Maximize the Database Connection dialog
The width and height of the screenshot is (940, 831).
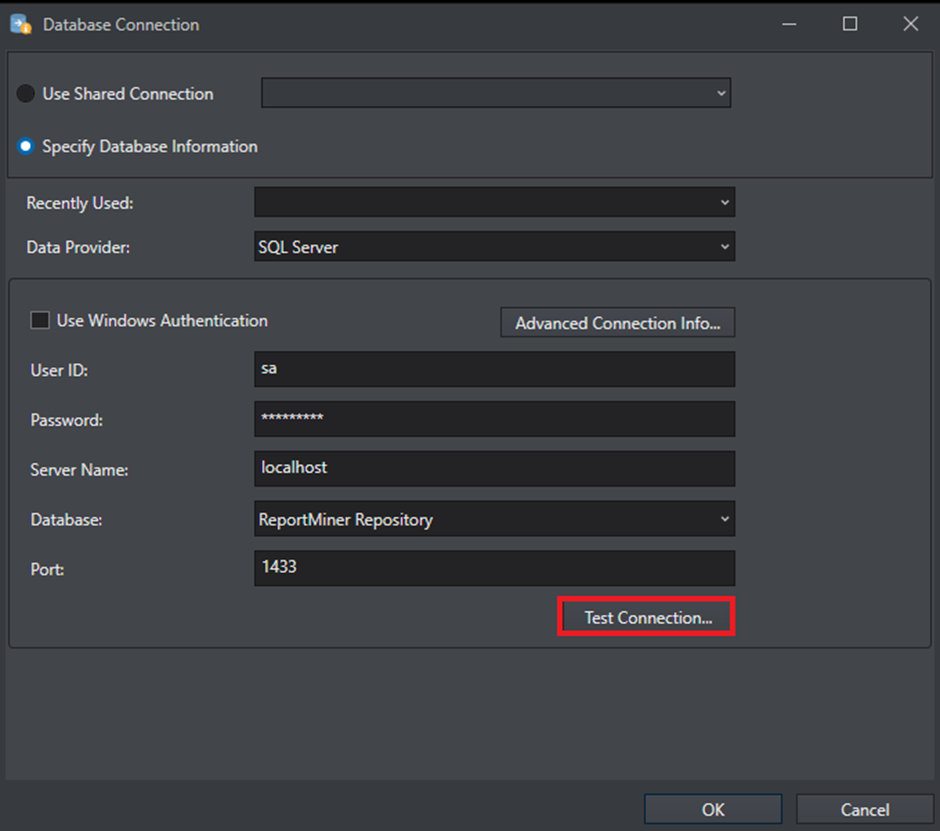pos(850,24)
